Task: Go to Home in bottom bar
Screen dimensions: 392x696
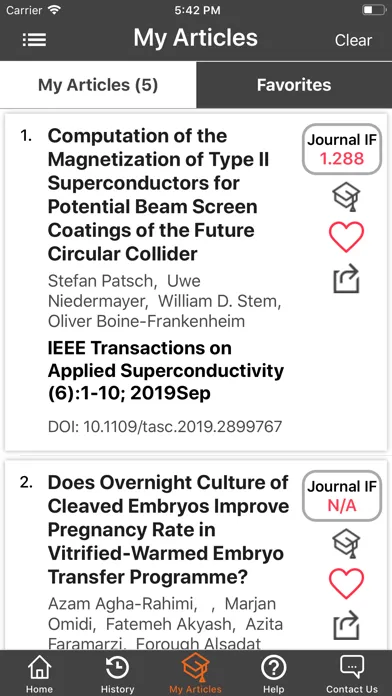Action: (39, 675)
